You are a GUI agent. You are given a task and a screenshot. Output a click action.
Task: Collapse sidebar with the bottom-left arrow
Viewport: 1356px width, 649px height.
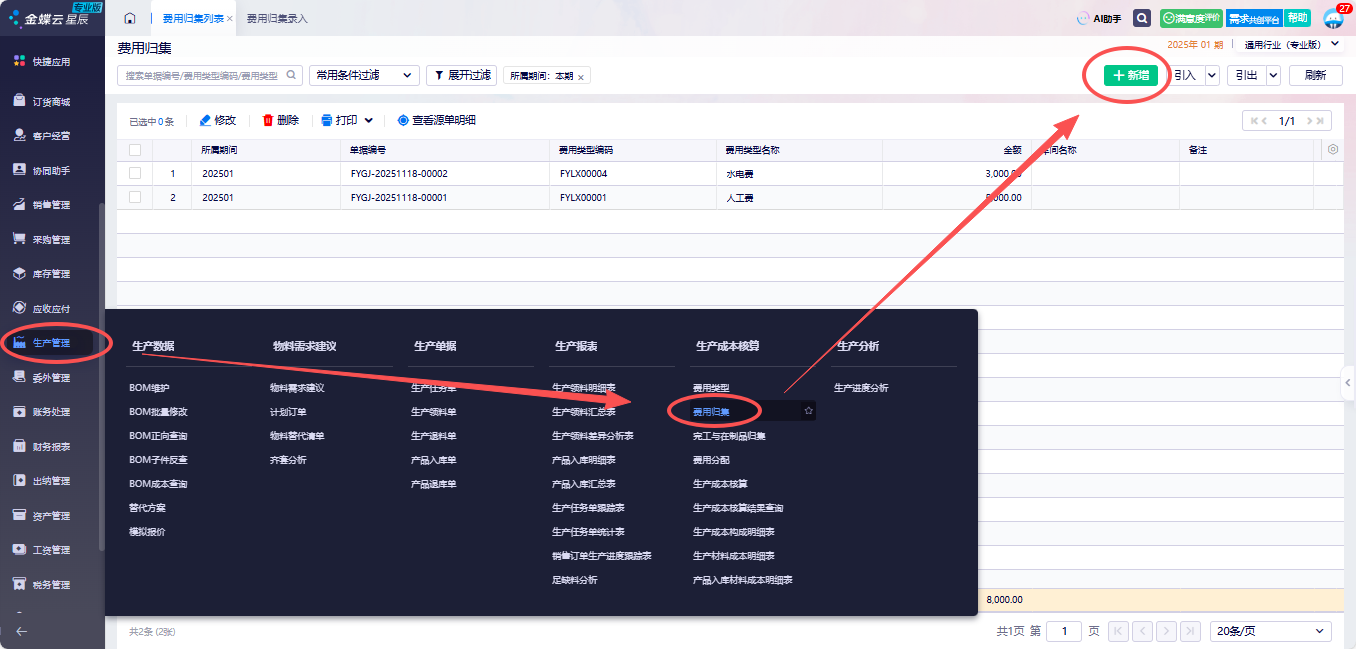[21, 631]
